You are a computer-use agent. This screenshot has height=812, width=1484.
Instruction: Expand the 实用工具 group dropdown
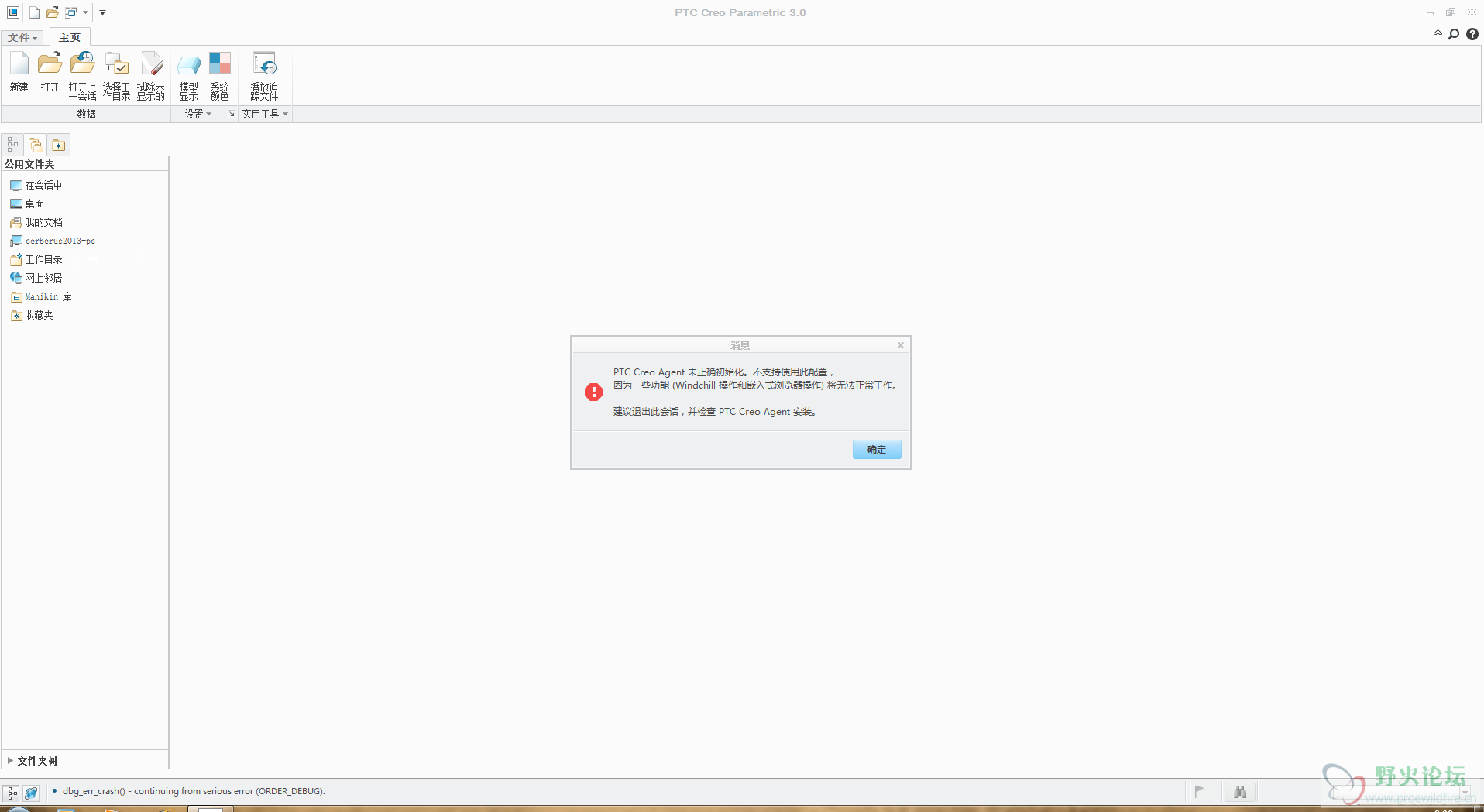coord(265,114)
